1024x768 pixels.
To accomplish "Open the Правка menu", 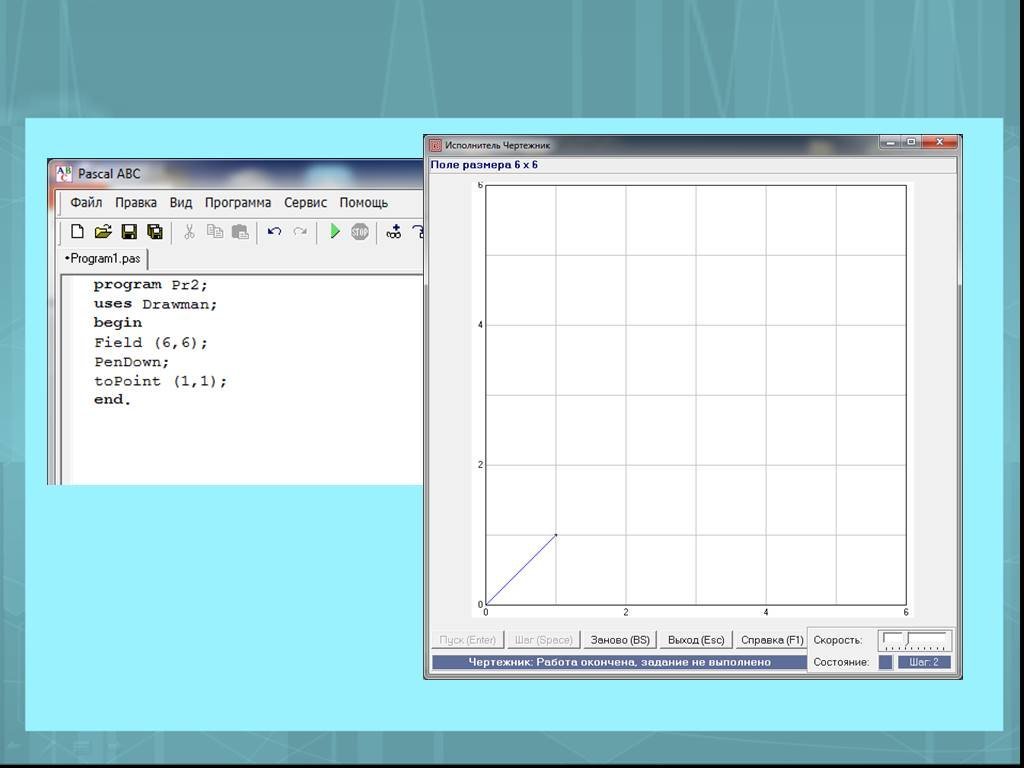I will pyautogui.click(x=135, y=202).
